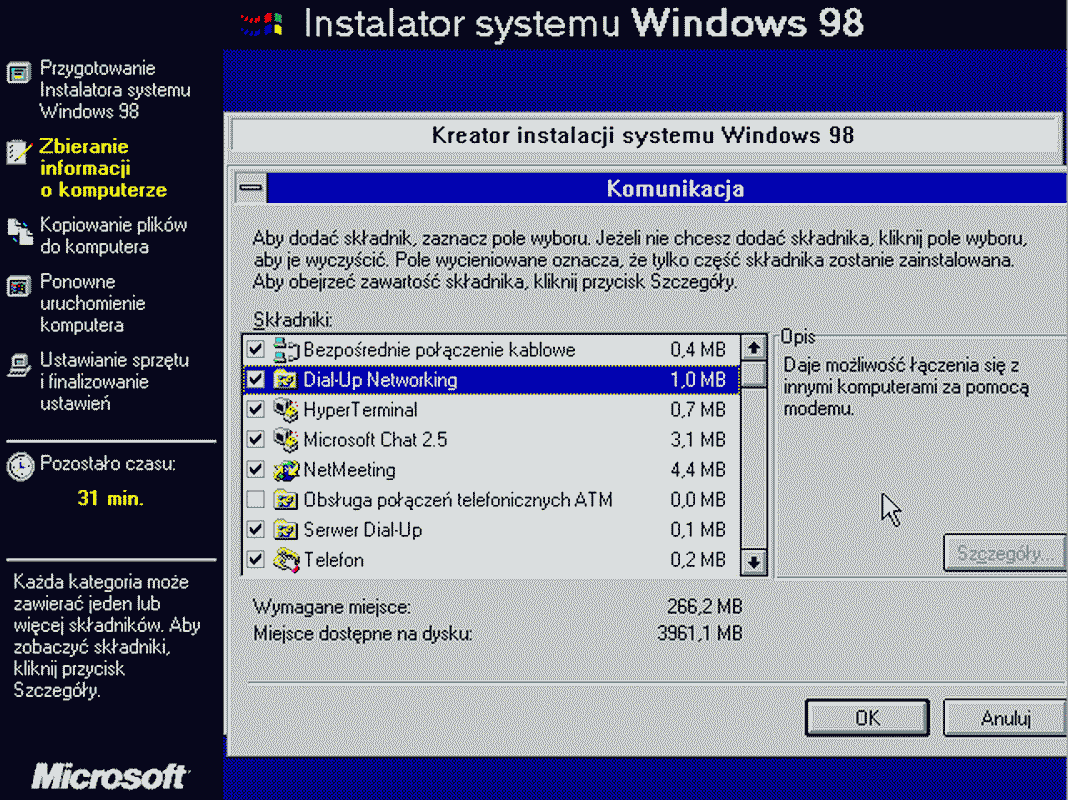
Task: Click the 4,4 MB size value
Action: [x=698, y=470]
